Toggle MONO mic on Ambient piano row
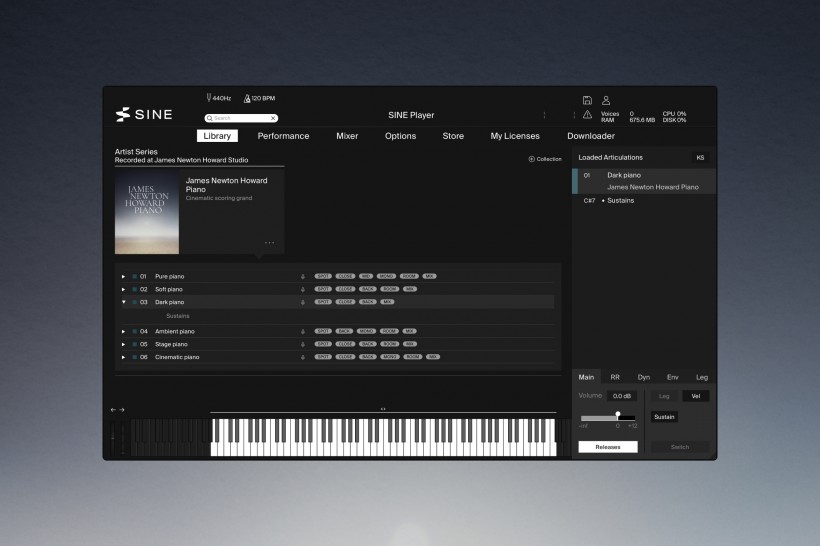820x546 pixels. coord(366,331)
